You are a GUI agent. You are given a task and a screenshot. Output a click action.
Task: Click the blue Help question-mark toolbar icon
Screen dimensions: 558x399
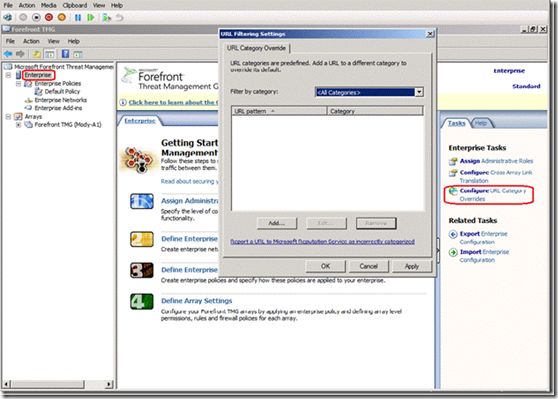coord(65,54)
